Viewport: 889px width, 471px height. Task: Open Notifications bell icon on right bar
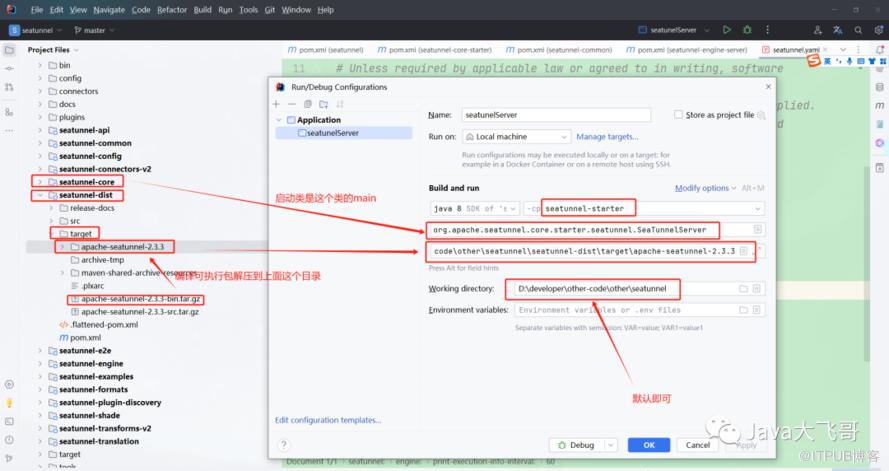[x=879, y=50]
